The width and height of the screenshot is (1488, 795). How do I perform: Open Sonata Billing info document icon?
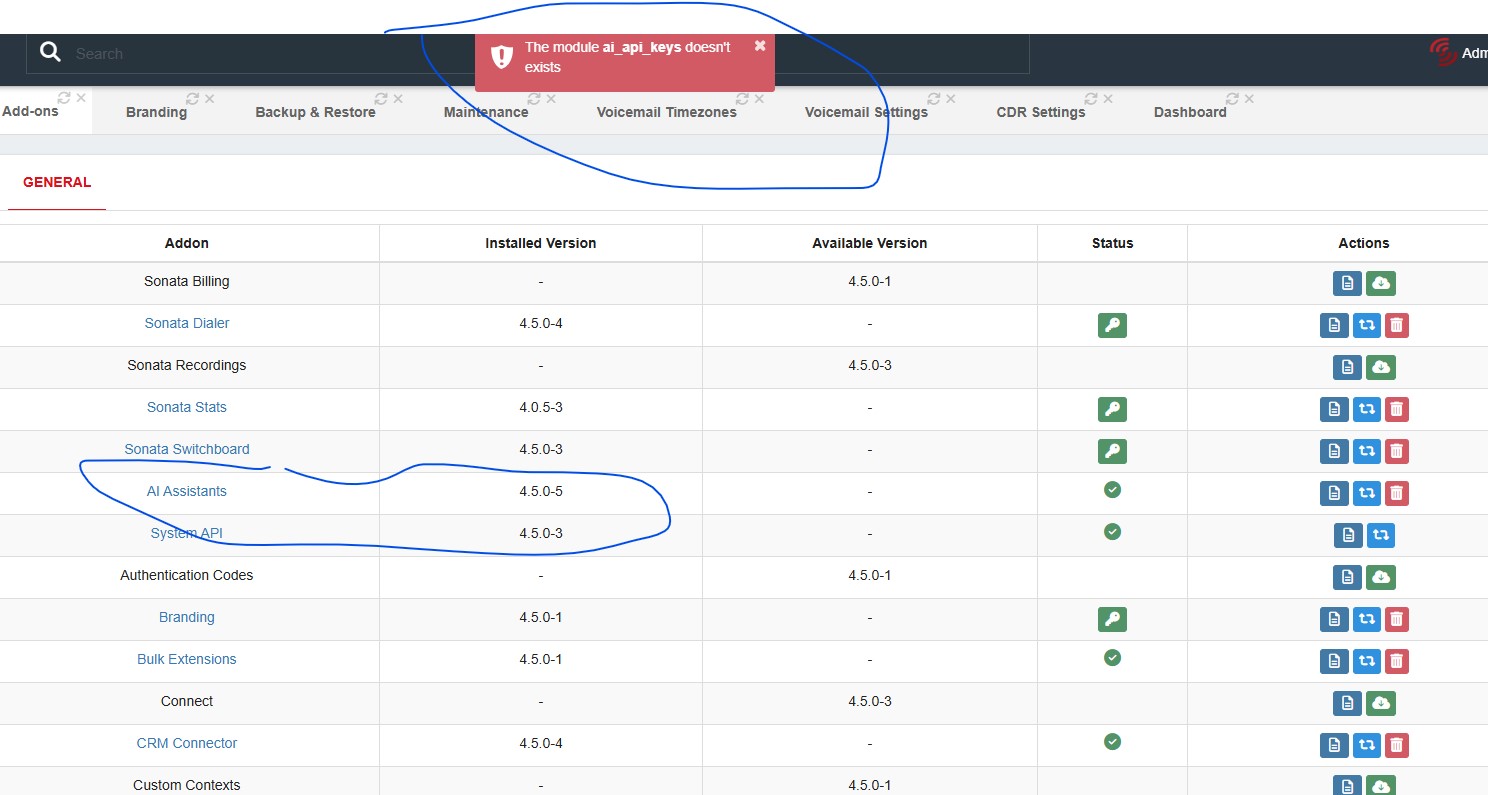point(1347,283)
